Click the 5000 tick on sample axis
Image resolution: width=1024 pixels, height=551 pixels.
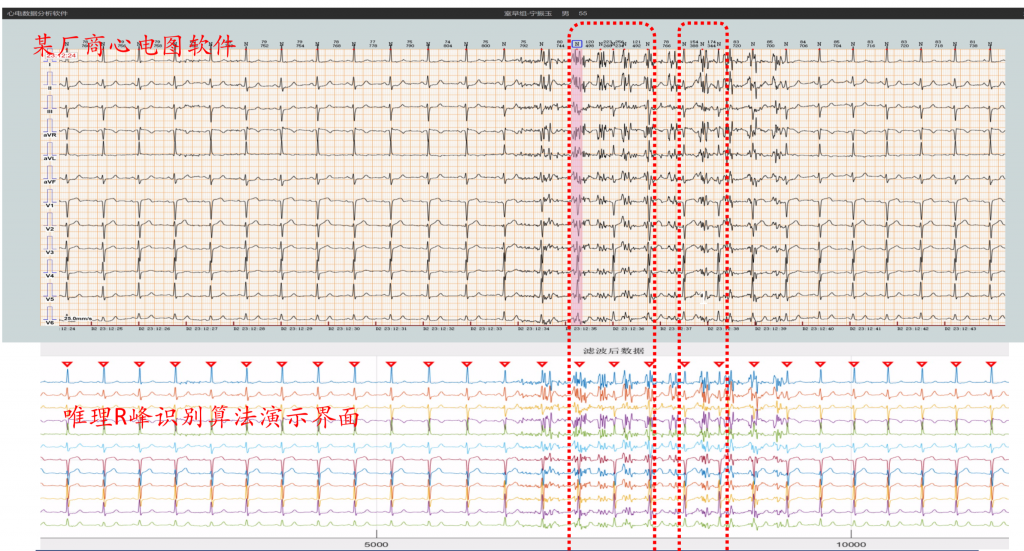pyautogui.click(x=376, y=544)
